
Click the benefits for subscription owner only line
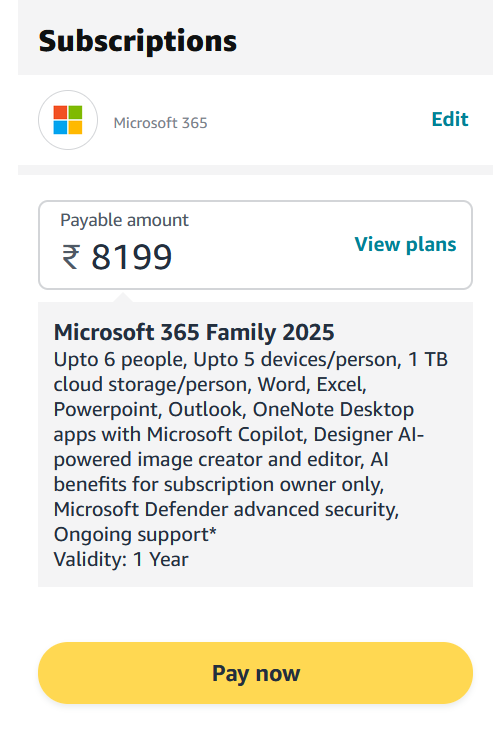pyautogui.click(x=219, y=485)
